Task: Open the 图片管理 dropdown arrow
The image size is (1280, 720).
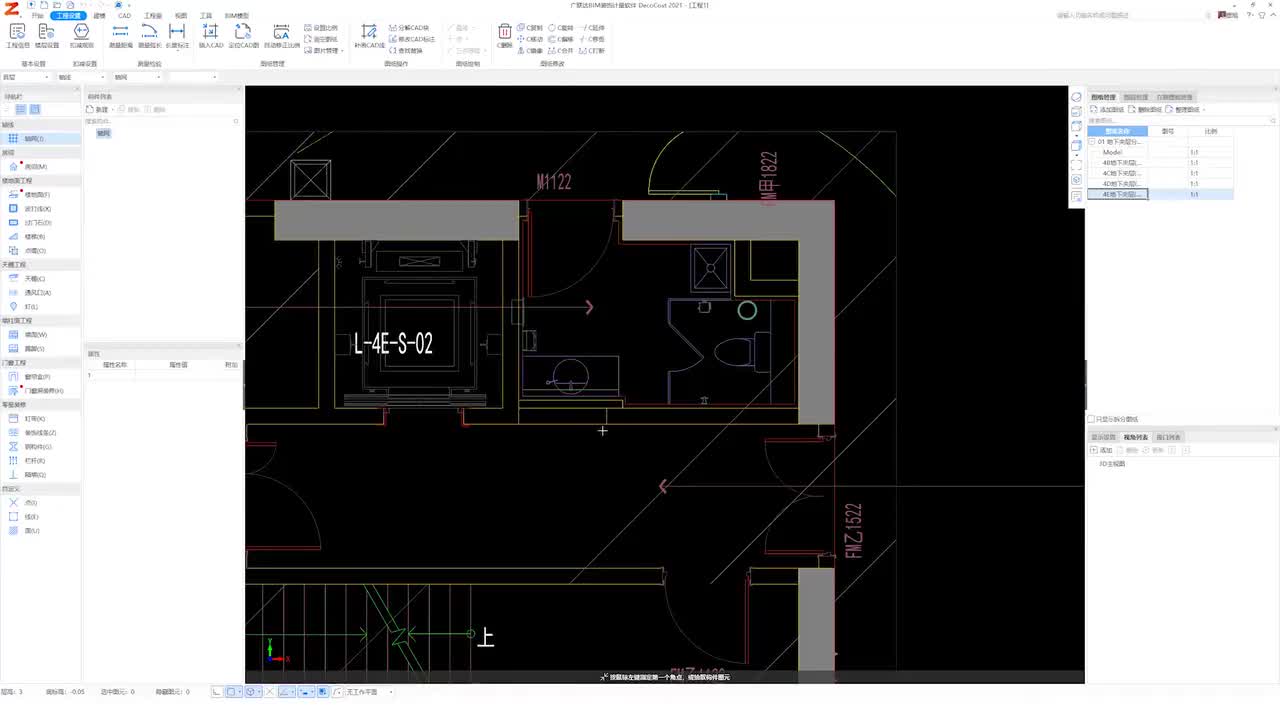Action: pos(342,51)
